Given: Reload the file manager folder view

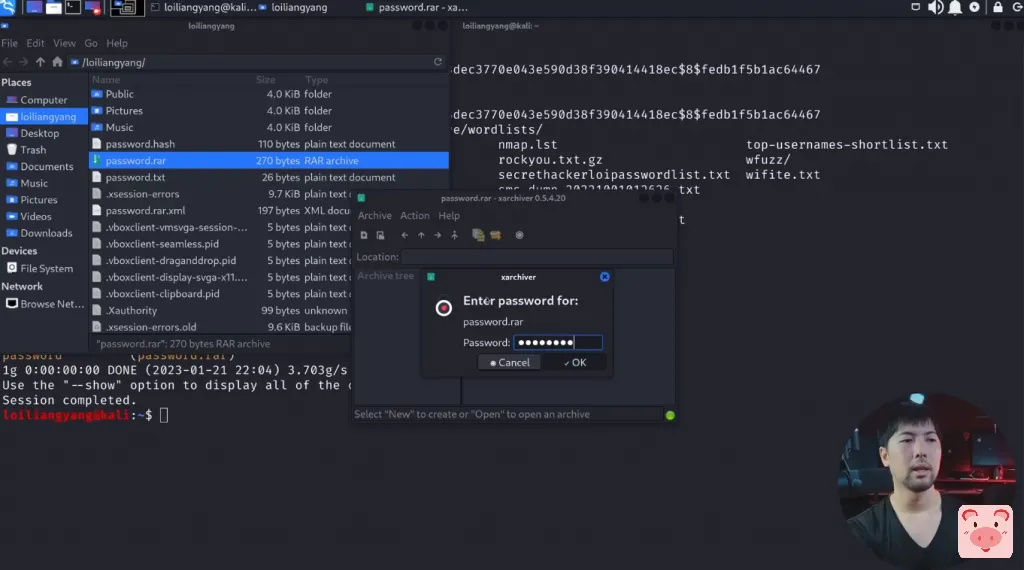Looking at the screenshot, I should point(438,62).
